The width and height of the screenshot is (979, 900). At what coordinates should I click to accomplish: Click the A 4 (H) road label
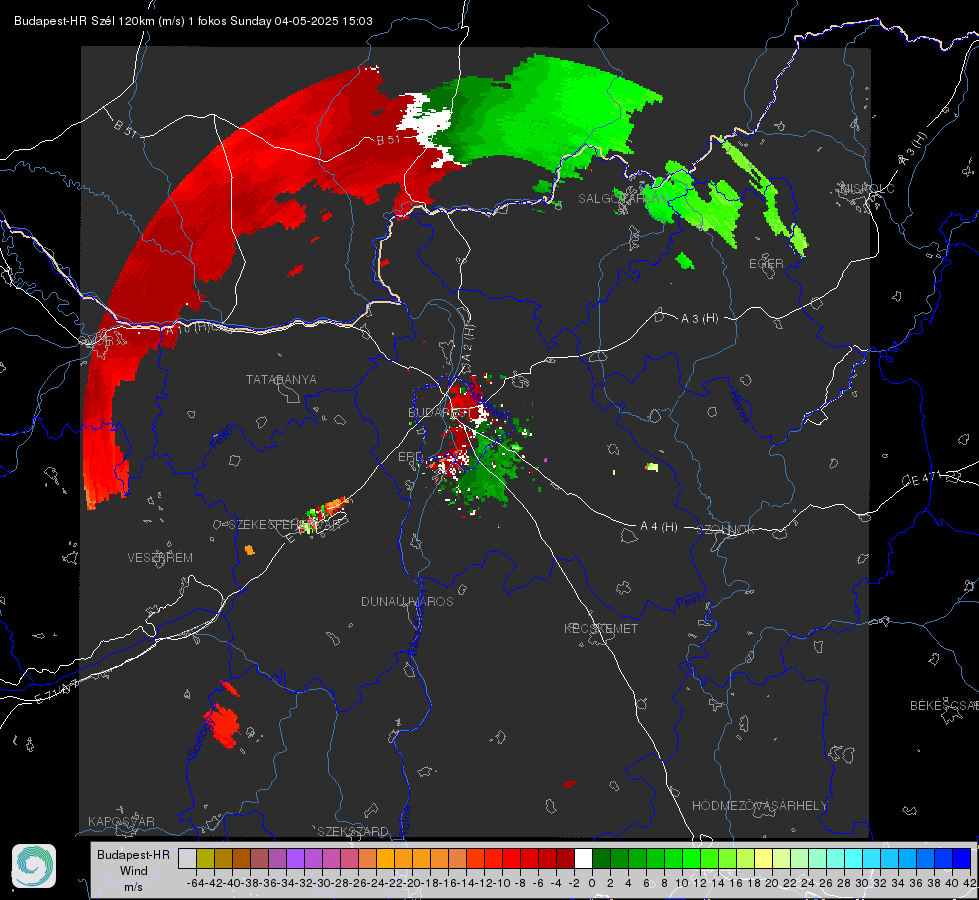659,527
